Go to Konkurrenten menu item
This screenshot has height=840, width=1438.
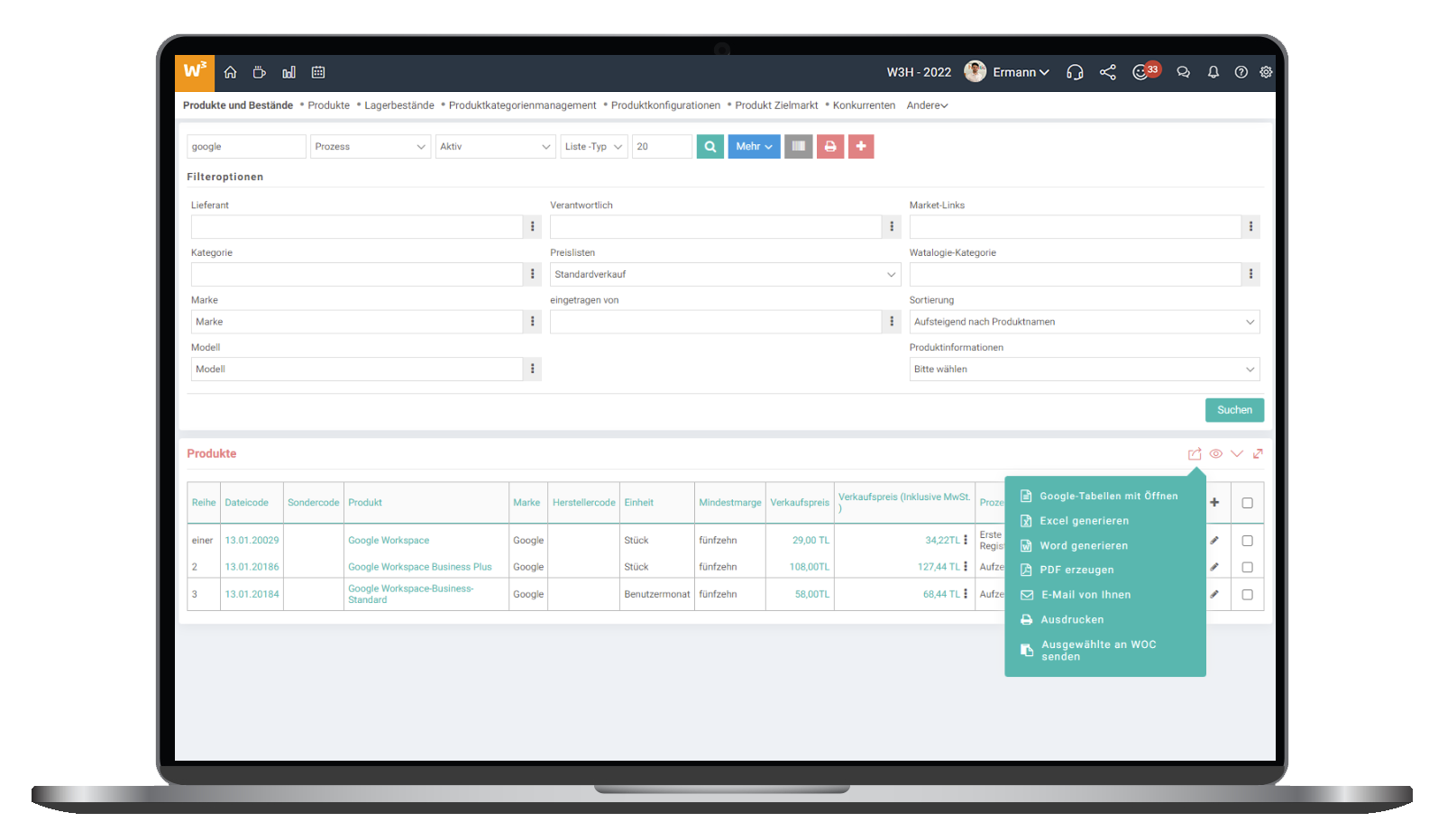click(864, 105)
